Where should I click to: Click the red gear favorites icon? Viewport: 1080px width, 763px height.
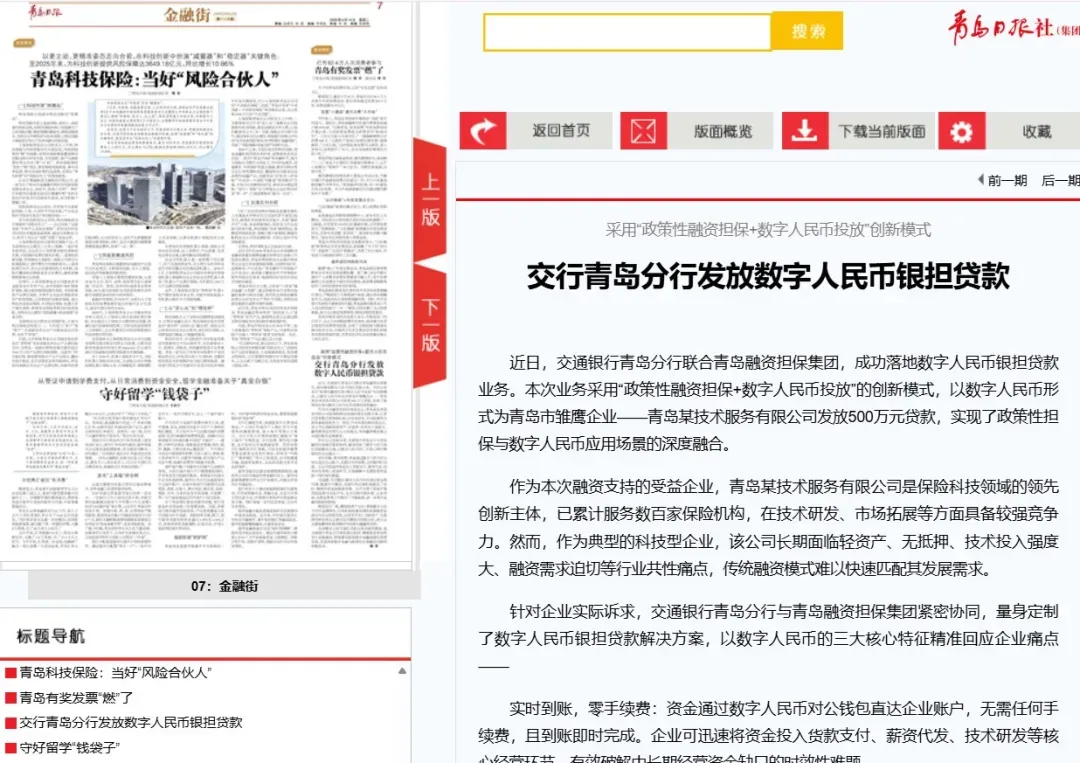(962, 131)
